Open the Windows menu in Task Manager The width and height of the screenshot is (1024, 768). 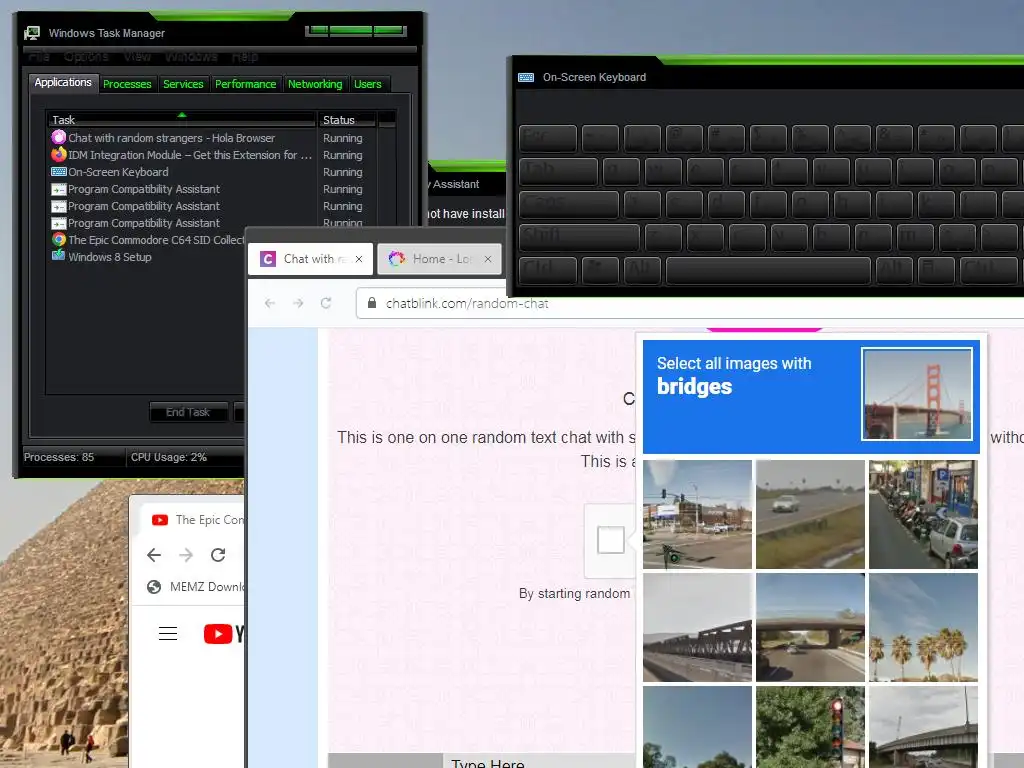pyautogui.click(x=191, y=57)
